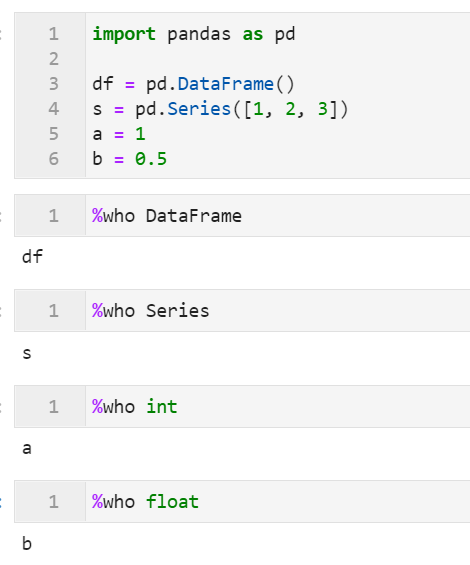The height and width of the screenshot is (565, 470).
Task: Select the %who float cell
Action: click(242, 501)
